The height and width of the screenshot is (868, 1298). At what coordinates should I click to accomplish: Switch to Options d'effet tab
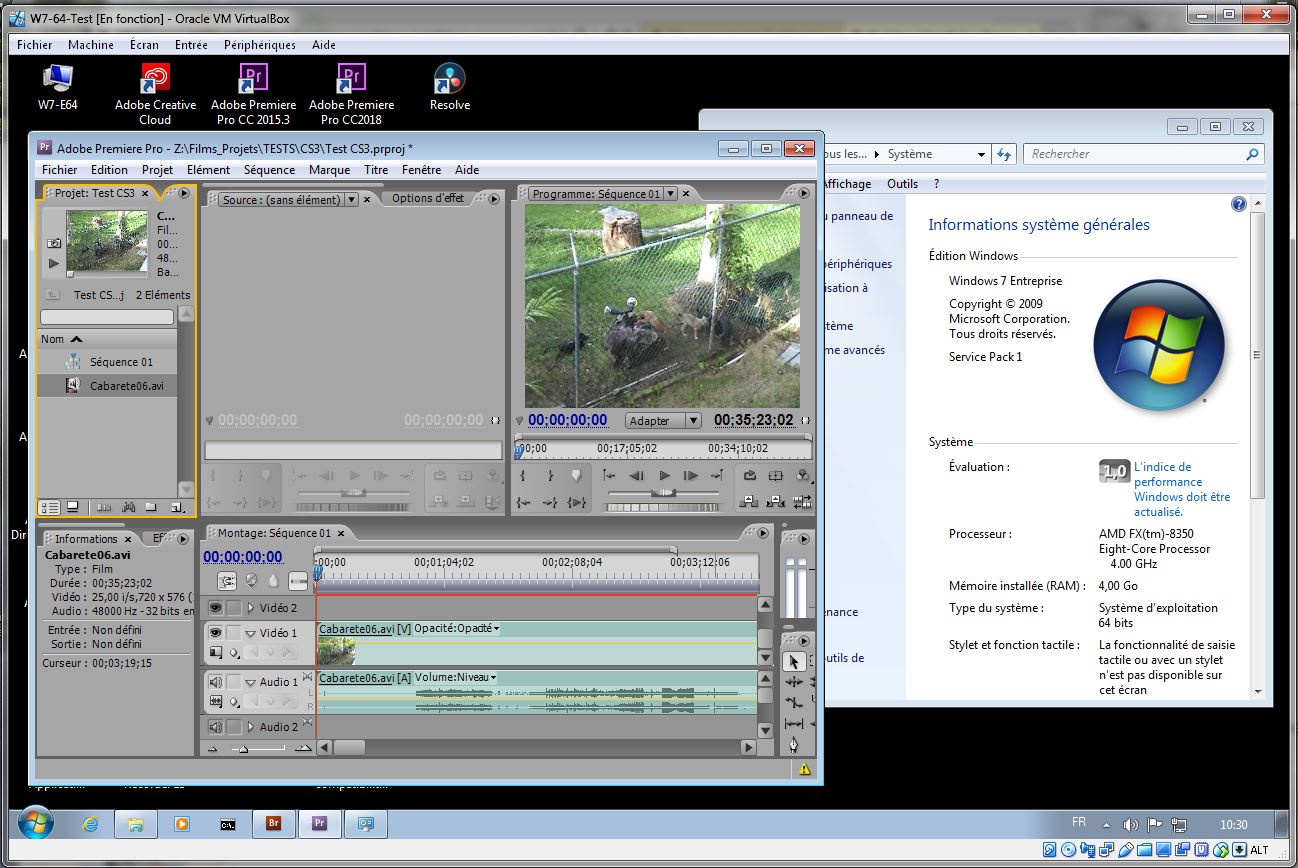(427, 199)
